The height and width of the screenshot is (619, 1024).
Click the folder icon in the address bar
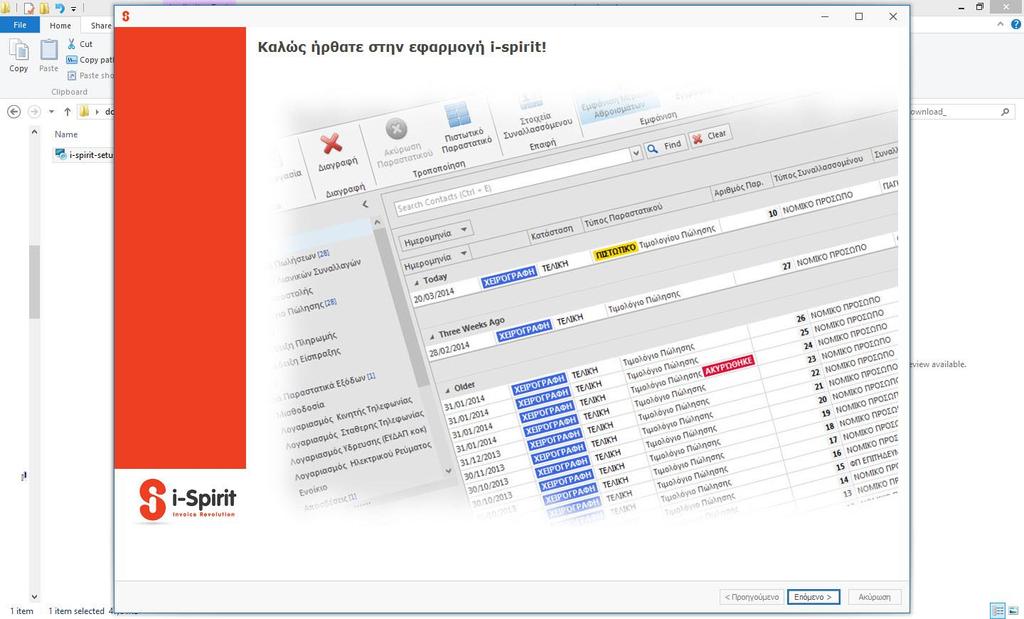84,112
